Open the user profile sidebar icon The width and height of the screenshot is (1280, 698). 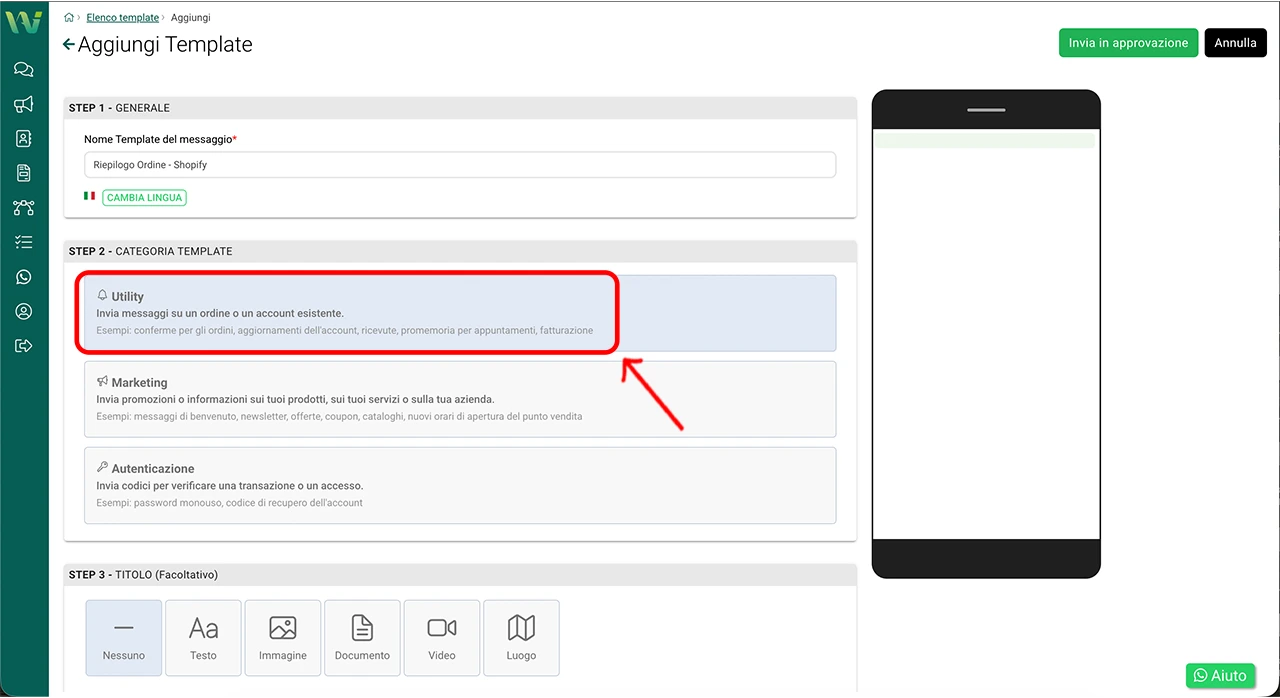point(24,312)
